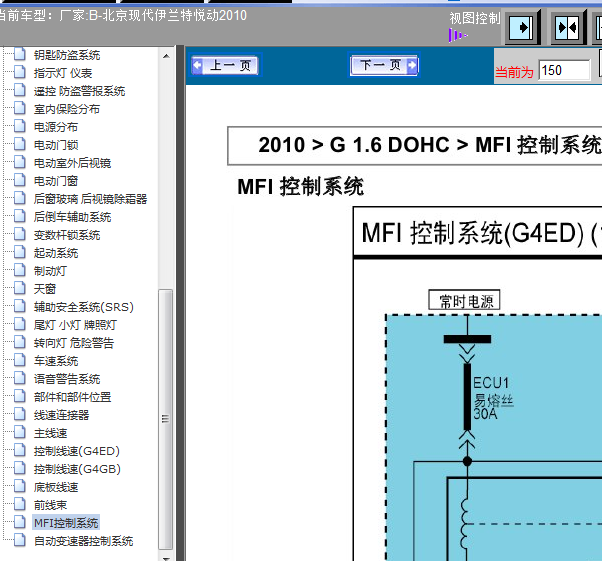Image resolution: width=602 pixels, height=561 pixels.
Task: Select 尾灯 小灯 牌照灯 entry
Action: pyautogui.click(x=75, y=325)
